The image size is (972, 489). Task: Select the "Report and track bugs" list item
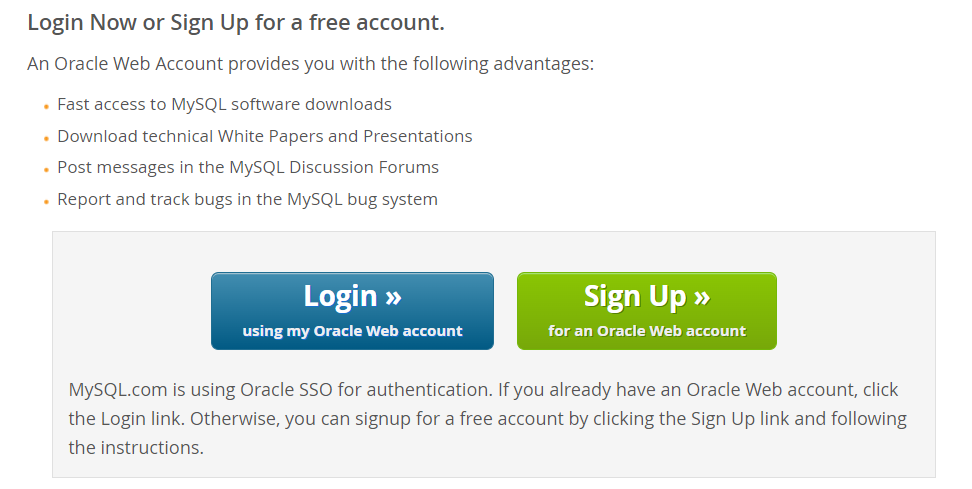(x=247, y=199)
